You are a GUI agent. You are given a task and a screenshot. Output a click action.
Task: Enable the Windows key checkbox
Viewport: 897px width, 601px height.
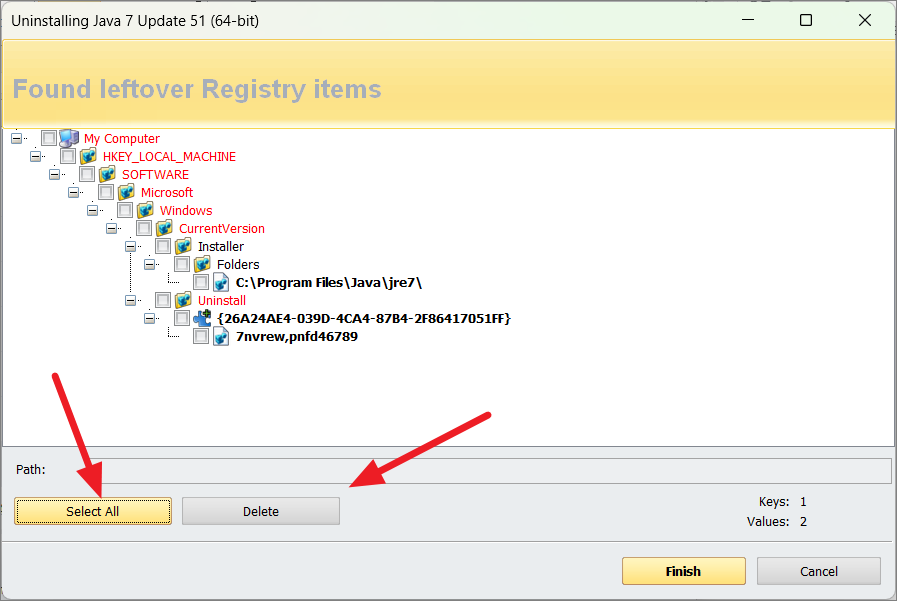point(125,210)
